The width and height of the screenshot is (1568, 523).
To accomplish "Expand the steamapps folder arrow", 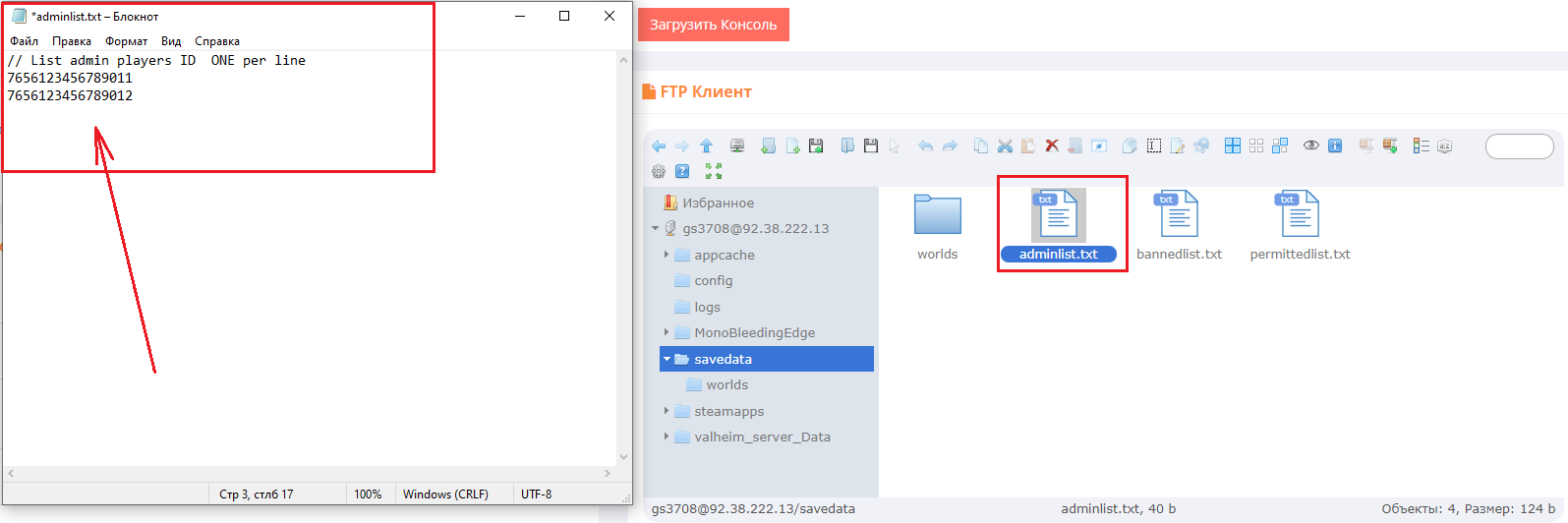I will [x=667, y=411].
